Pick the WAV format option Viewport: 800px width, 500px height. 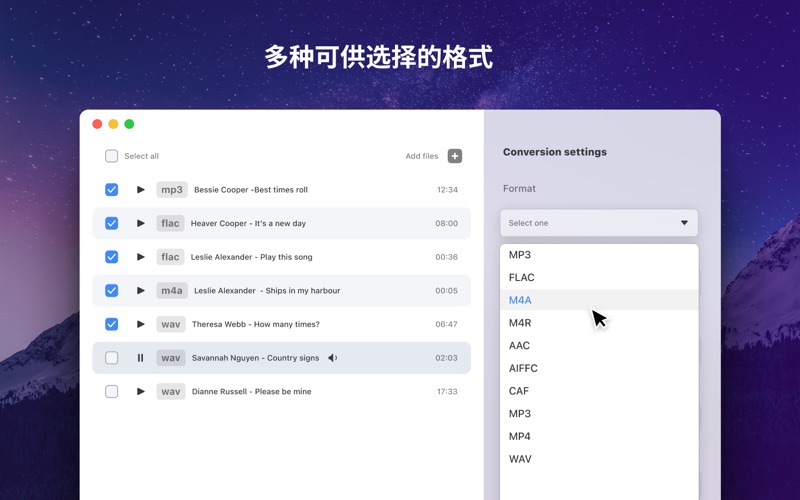click(520, 459)
